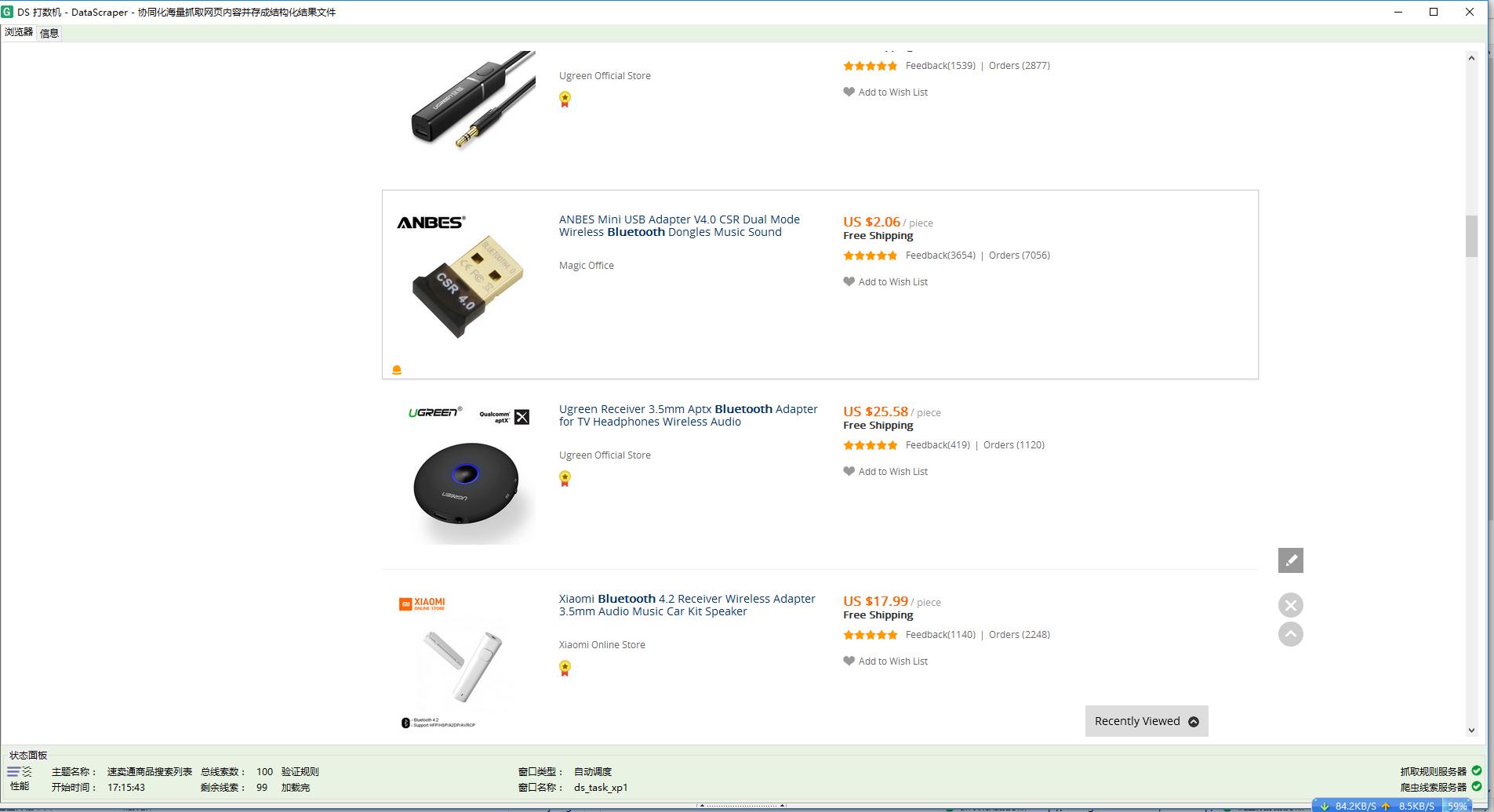
Task: Click the bell alarm icon on the ANBES product card
Action: click(x=397, y=368)
